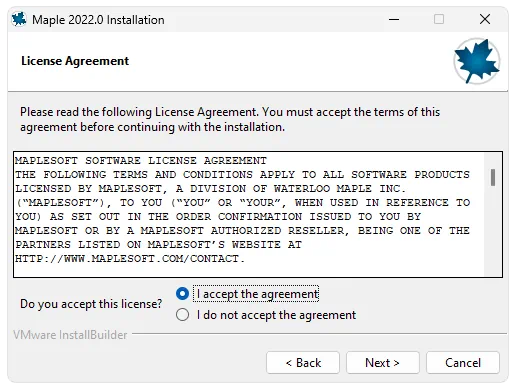Image resolution: width=518 pixels, height=390 pixels.
Task: Select the "I accept the agreement" radio button
Action: click(x=182, y=294)
